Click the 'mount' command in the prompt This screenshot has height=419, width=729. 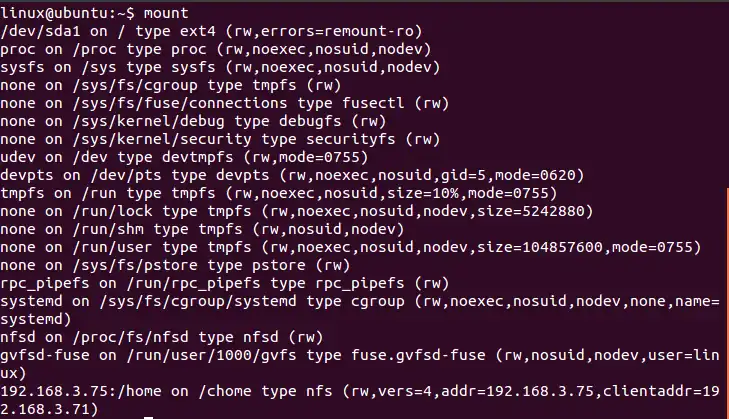click(x=167, y=12)
